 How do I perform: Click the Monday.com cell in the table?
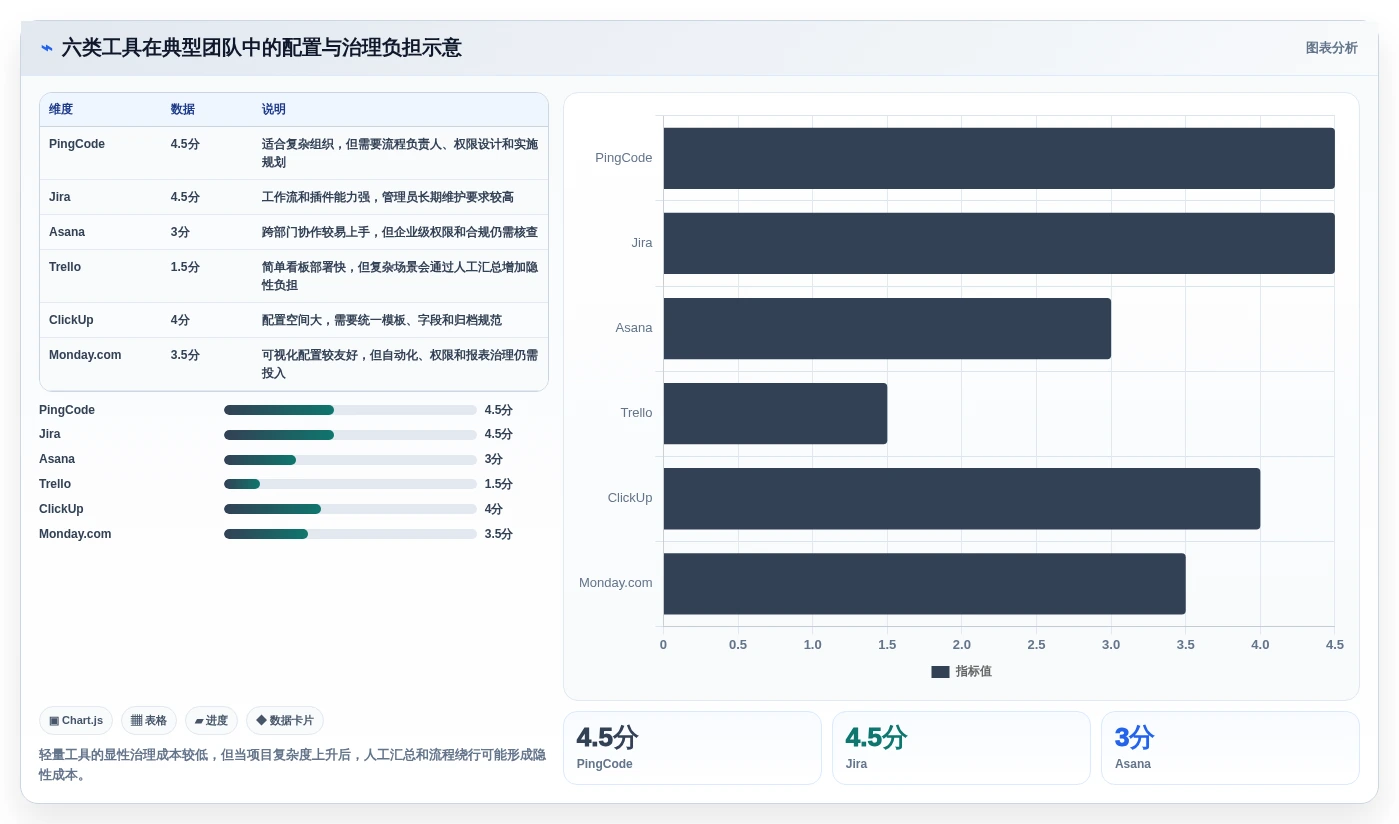coord(85,355)
